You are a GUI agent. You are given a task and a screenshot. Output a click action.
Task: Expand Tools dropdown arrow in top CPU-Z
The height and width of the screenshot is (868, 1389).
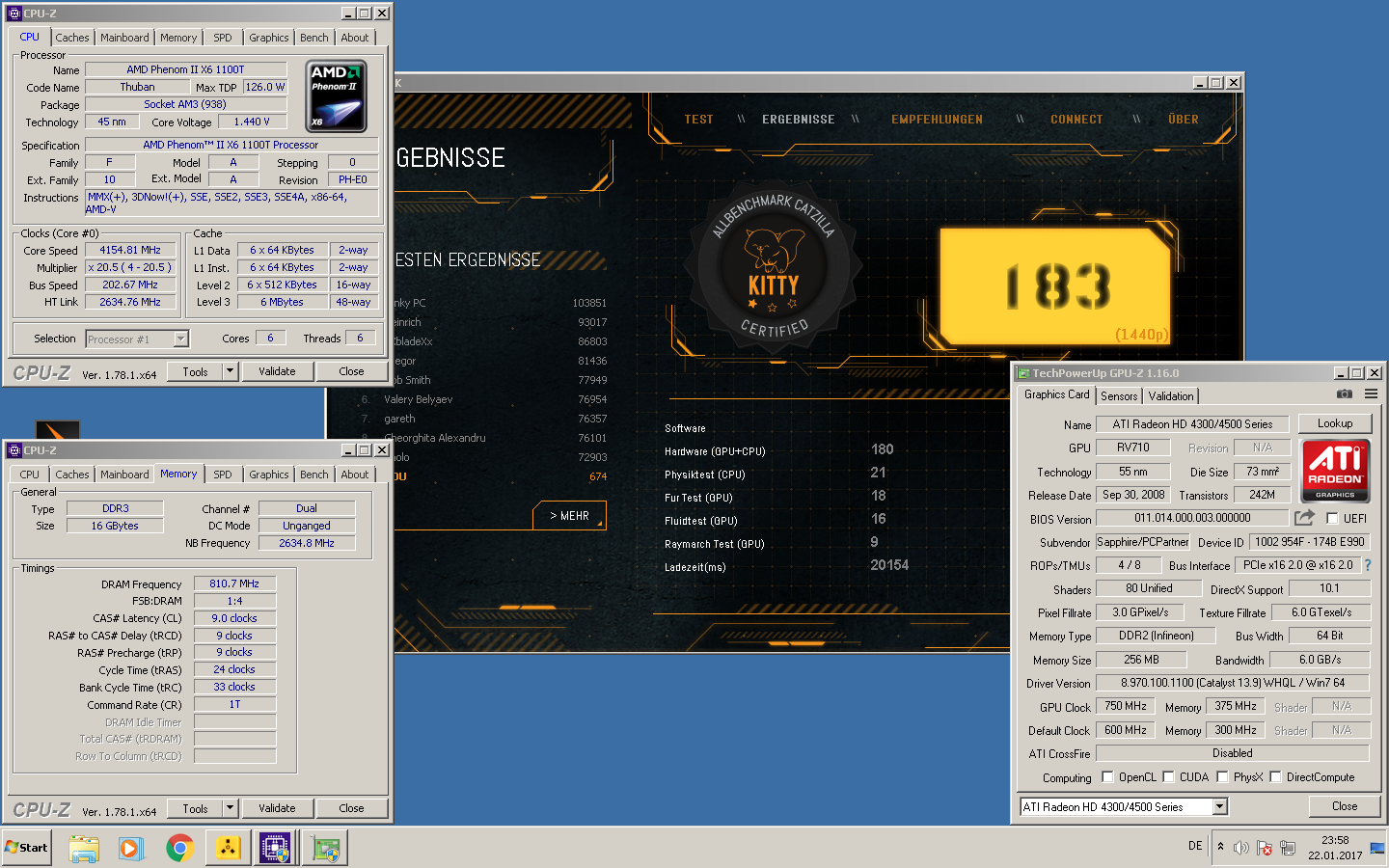click(x=230, y=371)
